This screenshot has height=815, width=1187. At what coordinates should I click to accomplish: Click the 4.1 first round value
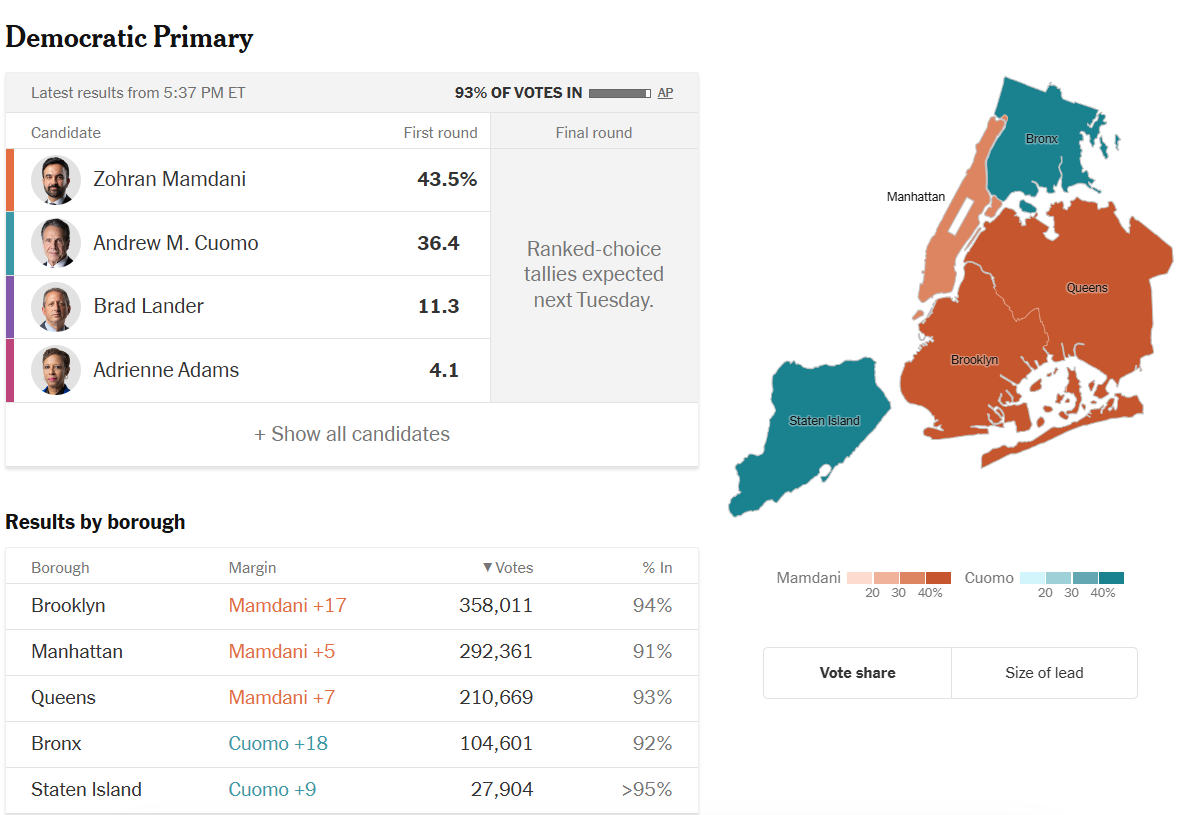pyautogui.click(x=444, y=370)
